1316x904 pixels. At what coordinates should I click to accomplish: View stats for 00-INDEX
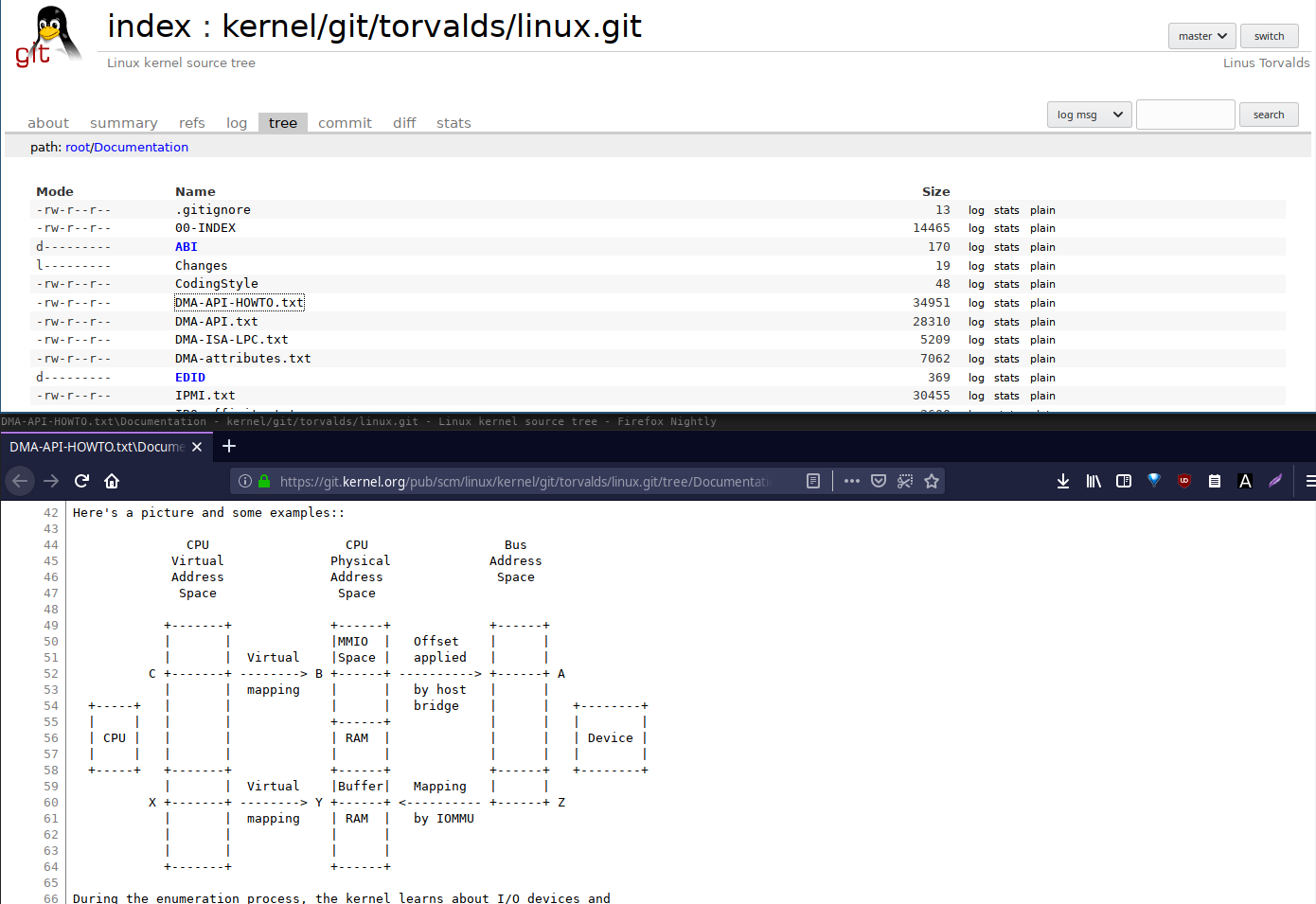point(1006,228)
